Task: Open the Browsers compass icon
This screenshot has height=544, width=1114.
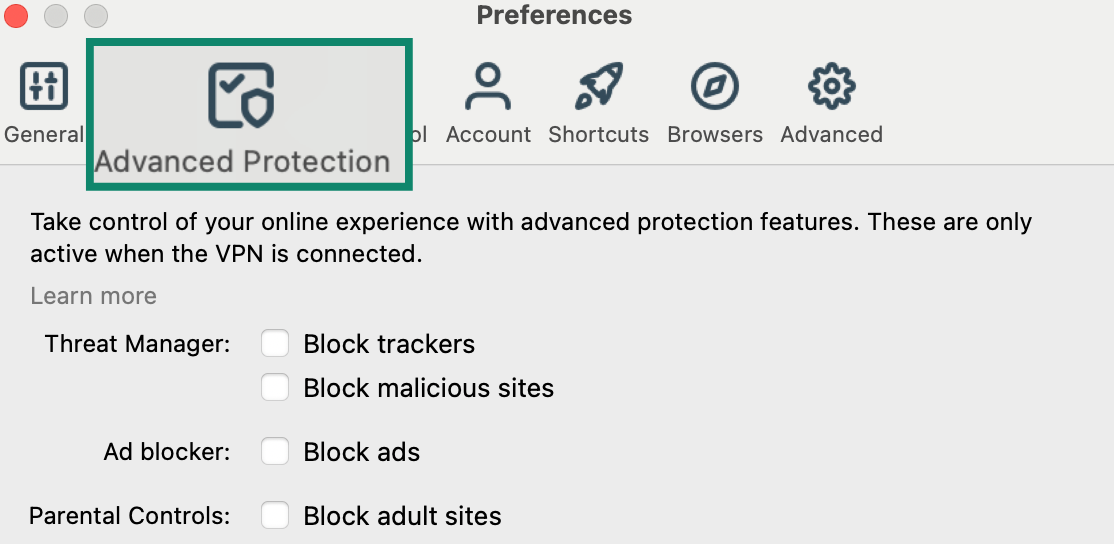Action: tap(715, 87)
